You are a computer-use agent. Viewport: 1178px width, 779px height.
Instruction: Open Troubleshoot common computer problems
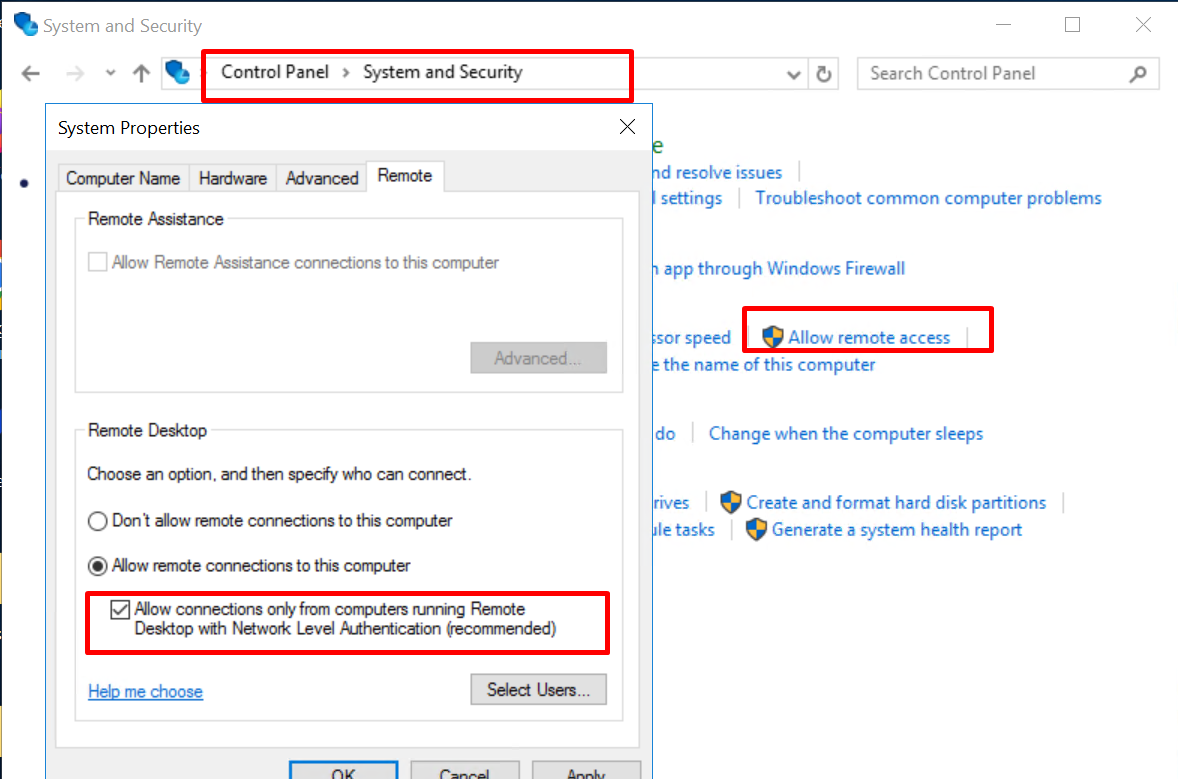[x=928, y=198]
